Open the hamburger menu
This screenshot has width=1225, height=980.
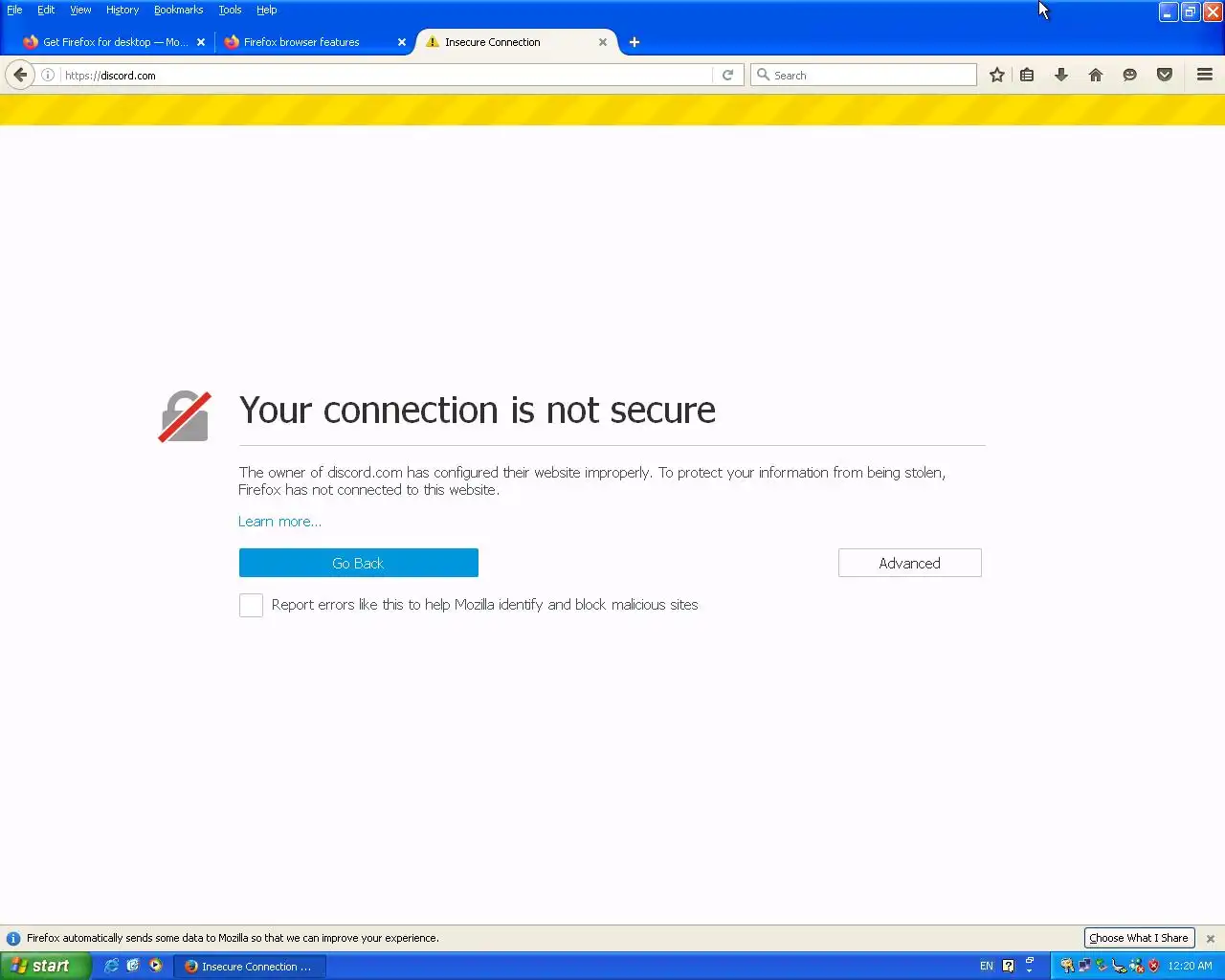coord(1205,75)
